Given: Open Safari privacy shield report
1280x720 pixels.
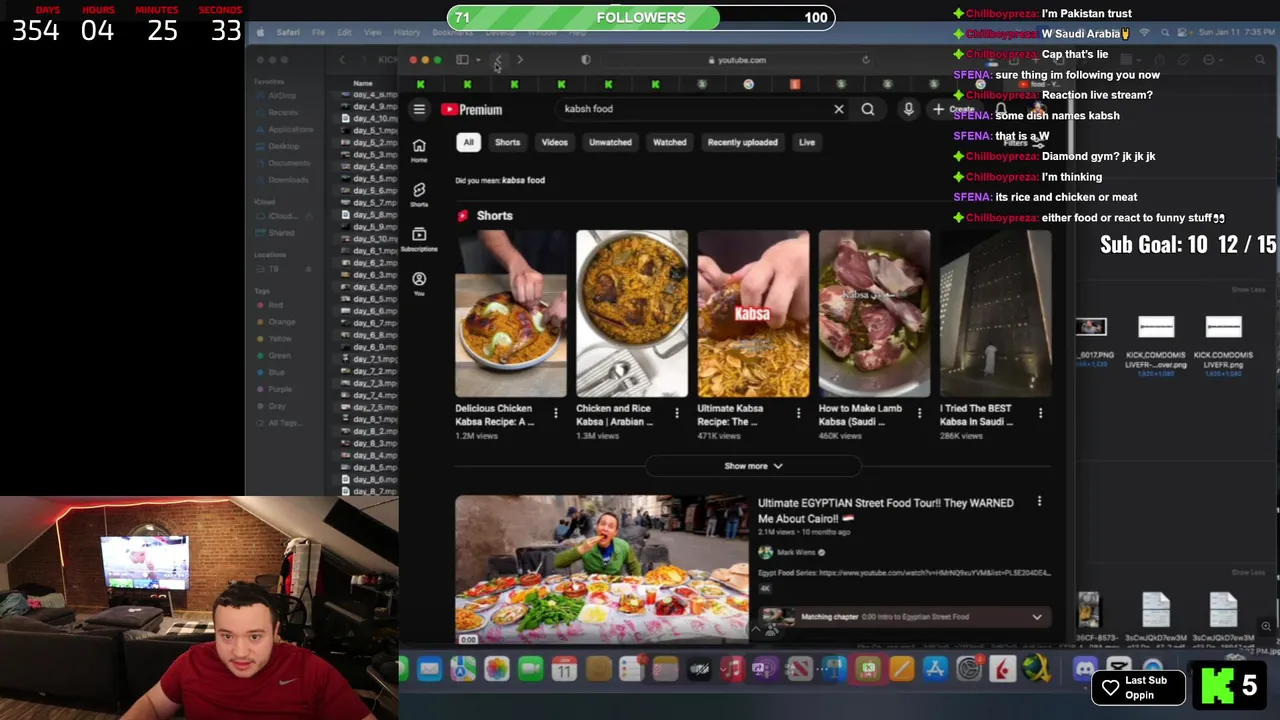Looking at the screenshot, I should click(x=586, y=60).
